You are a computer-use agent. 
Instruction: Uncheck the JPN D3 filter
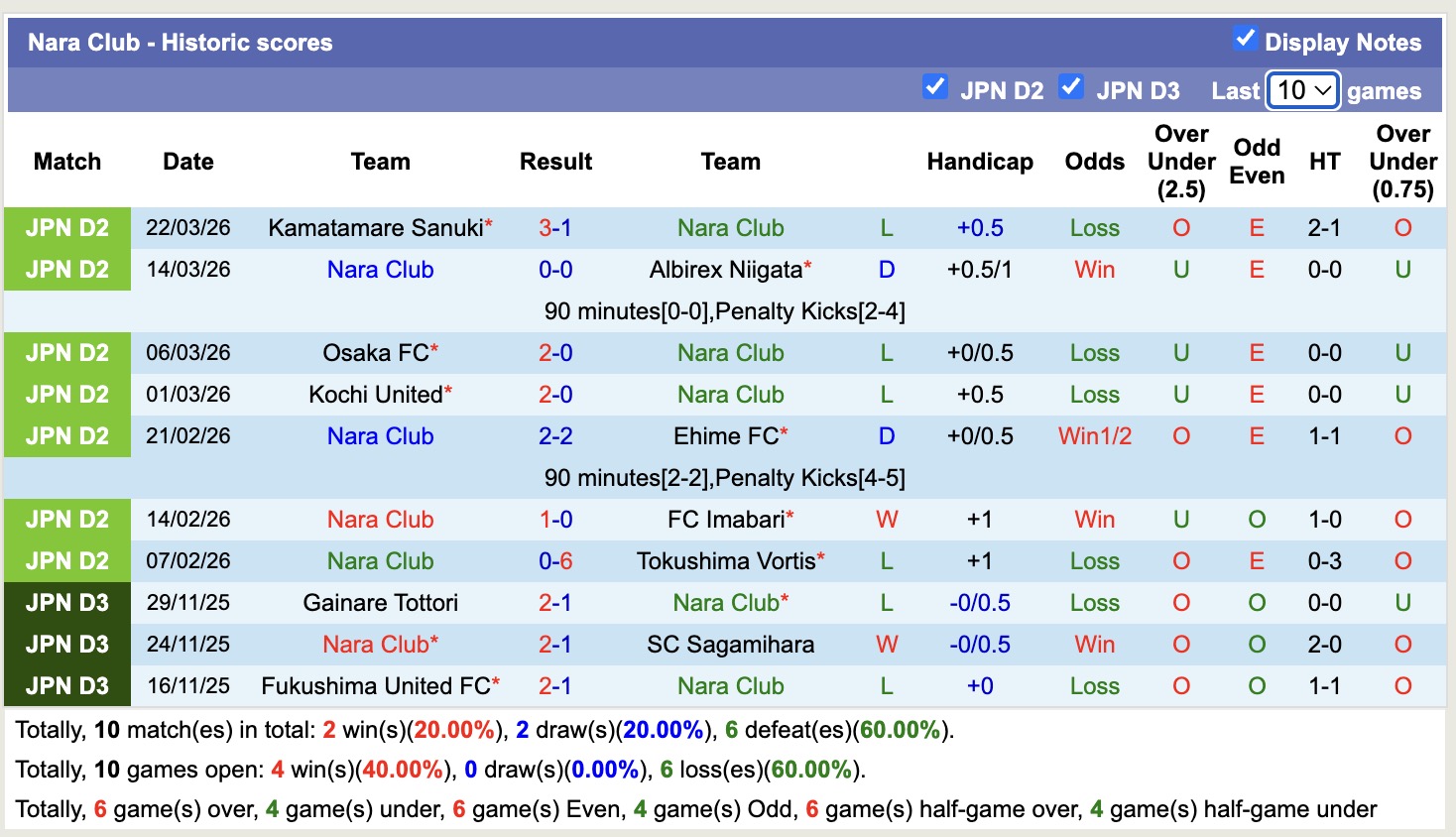pos(1071,87)
